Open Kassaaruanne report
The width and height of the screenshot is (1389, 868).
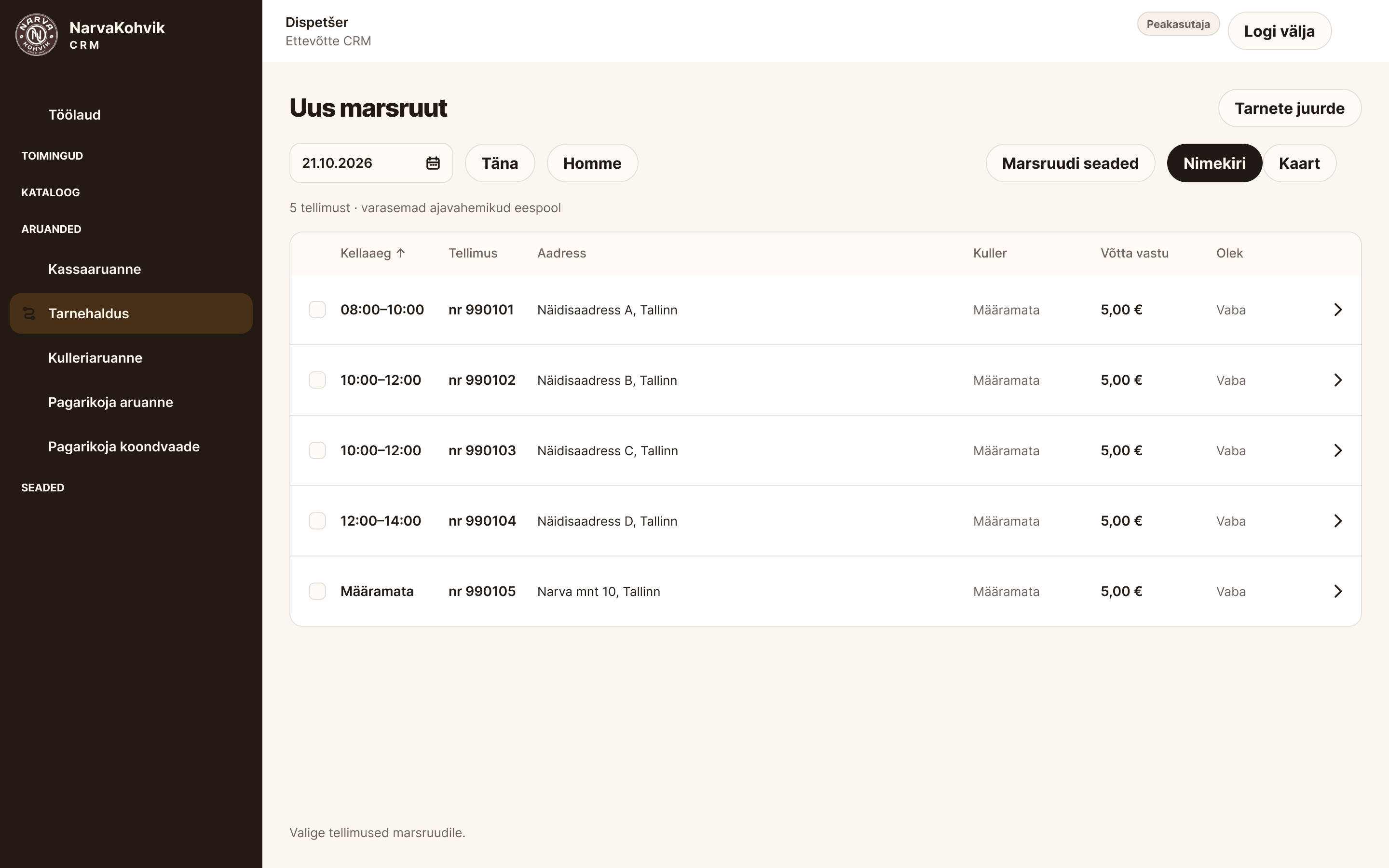(131, 269)
